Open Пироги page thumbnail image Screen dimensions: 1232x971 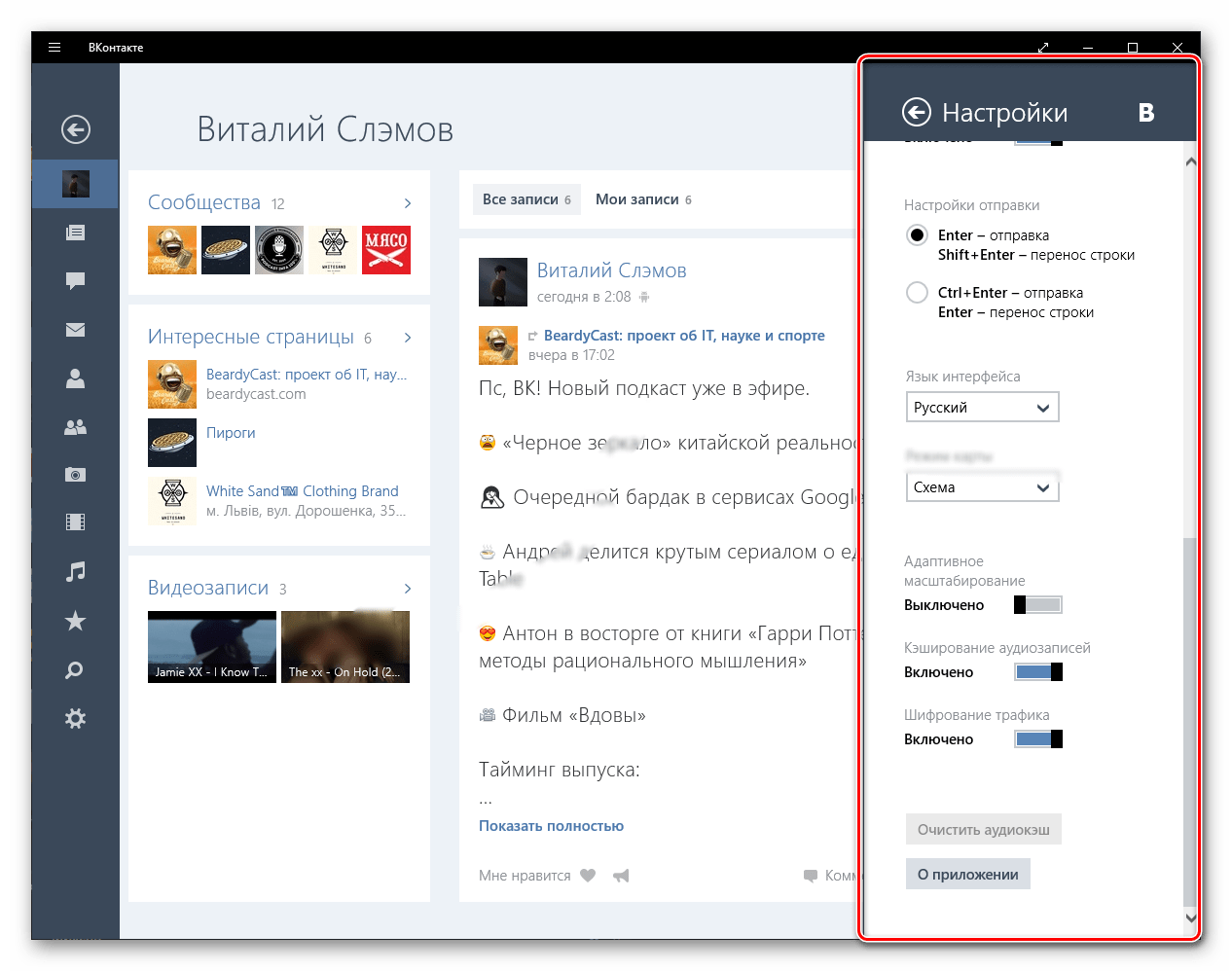(x=172, y=443)
